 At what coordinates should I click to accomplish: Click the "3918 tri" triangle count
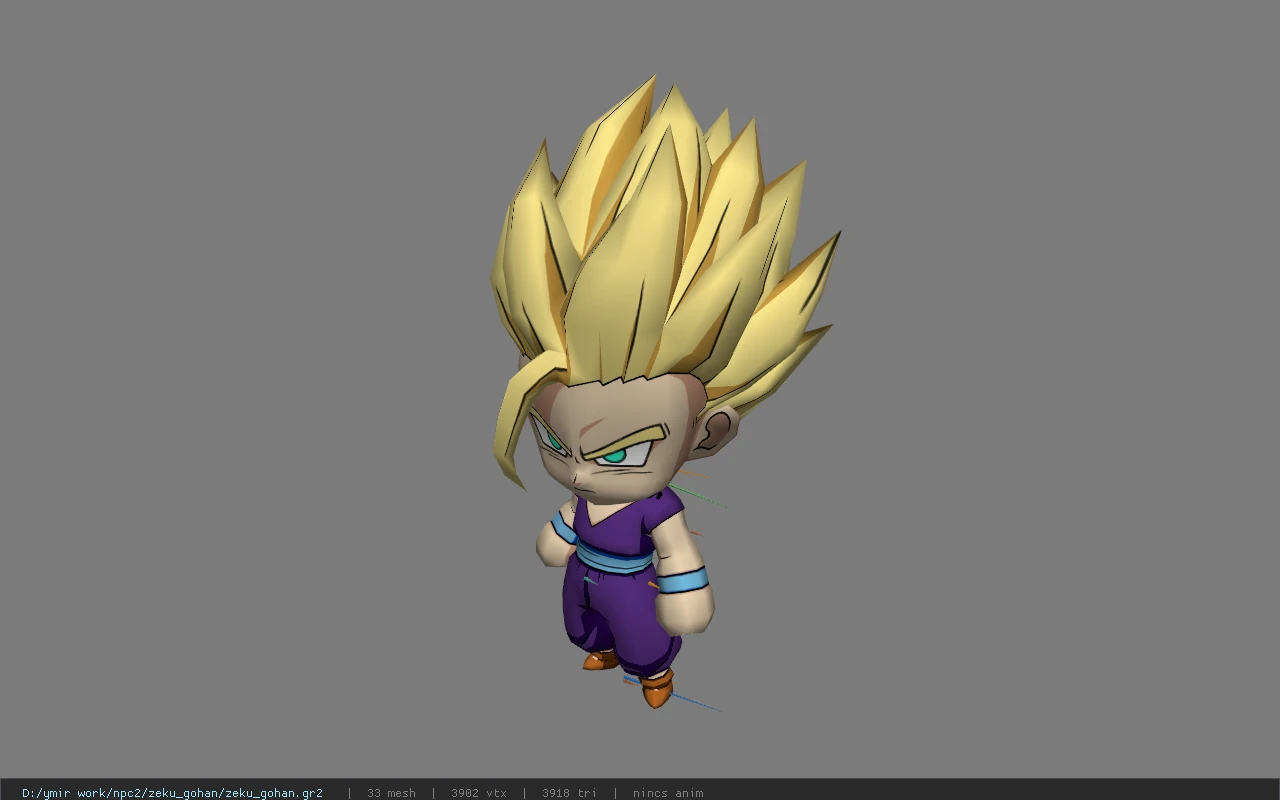(569, 793)
